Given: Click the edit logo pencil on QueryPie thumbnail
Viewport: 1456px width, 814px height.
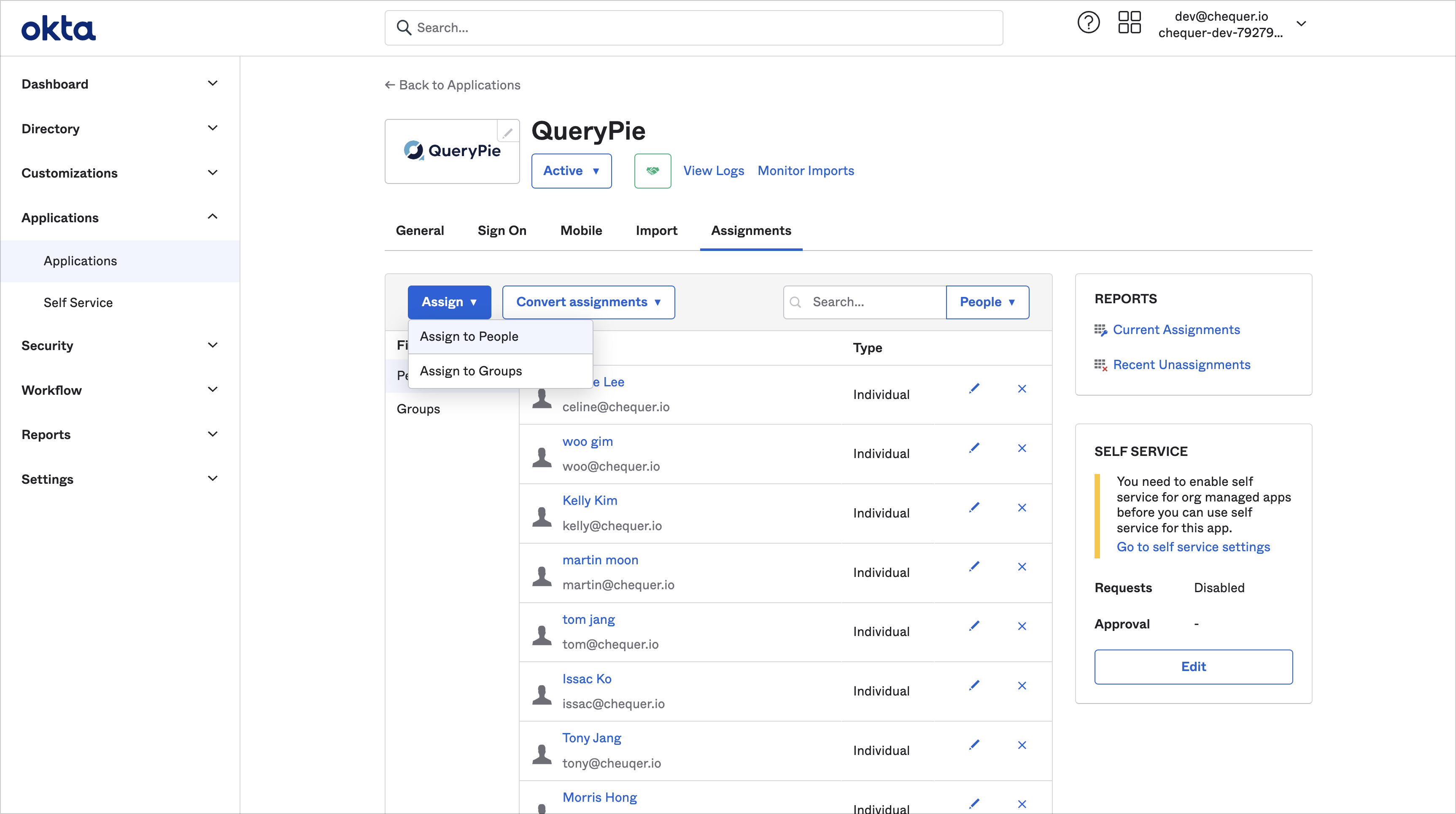Looking at the screenshot, I should [x=507, y=132].
